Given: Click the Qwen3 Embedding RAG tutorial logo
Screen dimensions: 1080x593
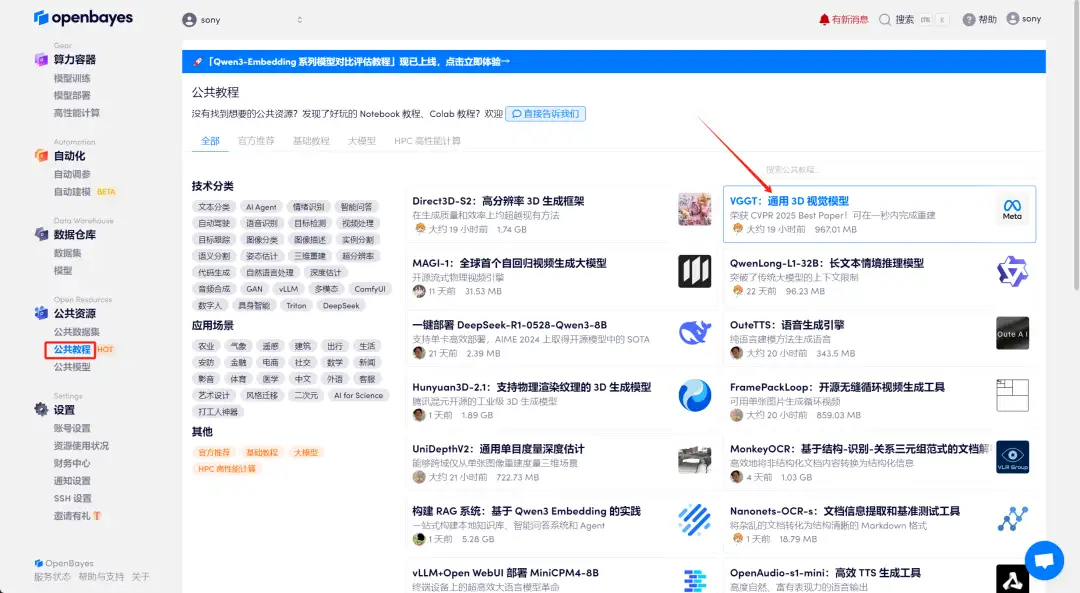Looking at the screenshot, I should 694,519.
